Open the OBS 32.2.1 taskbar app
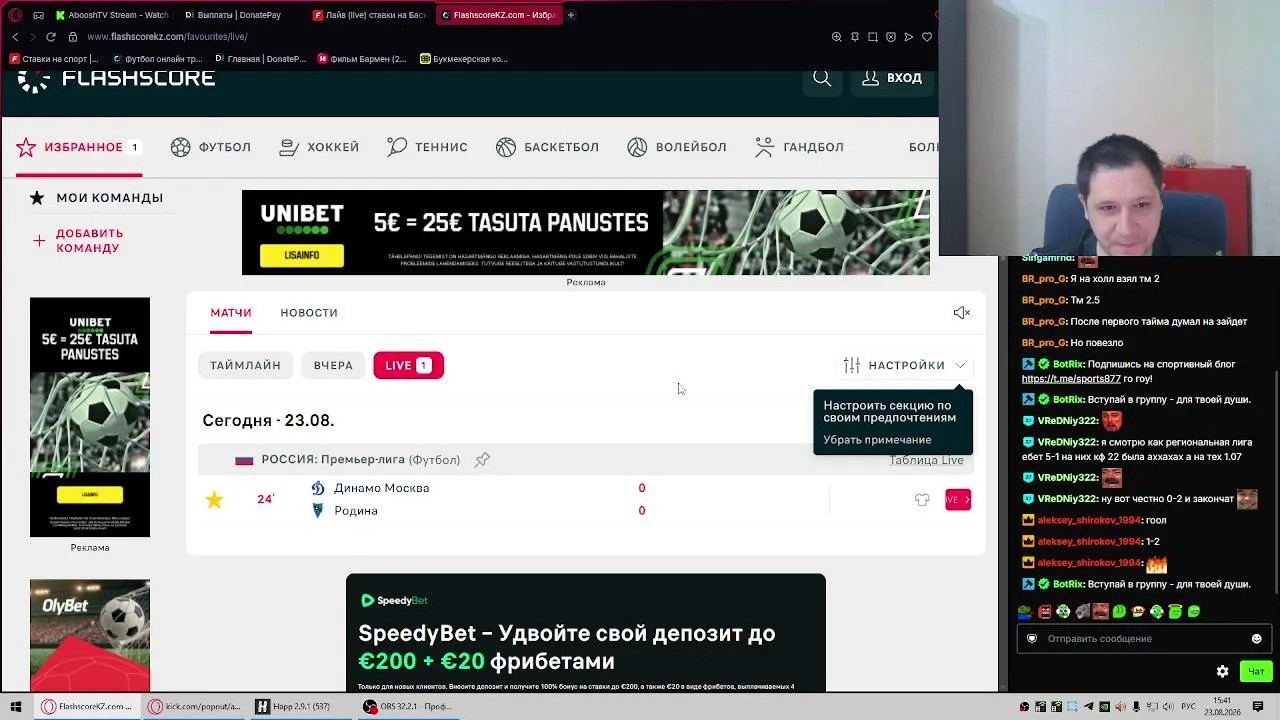The width and height of the screenshot is (1280, 720). tap(408, 707)
